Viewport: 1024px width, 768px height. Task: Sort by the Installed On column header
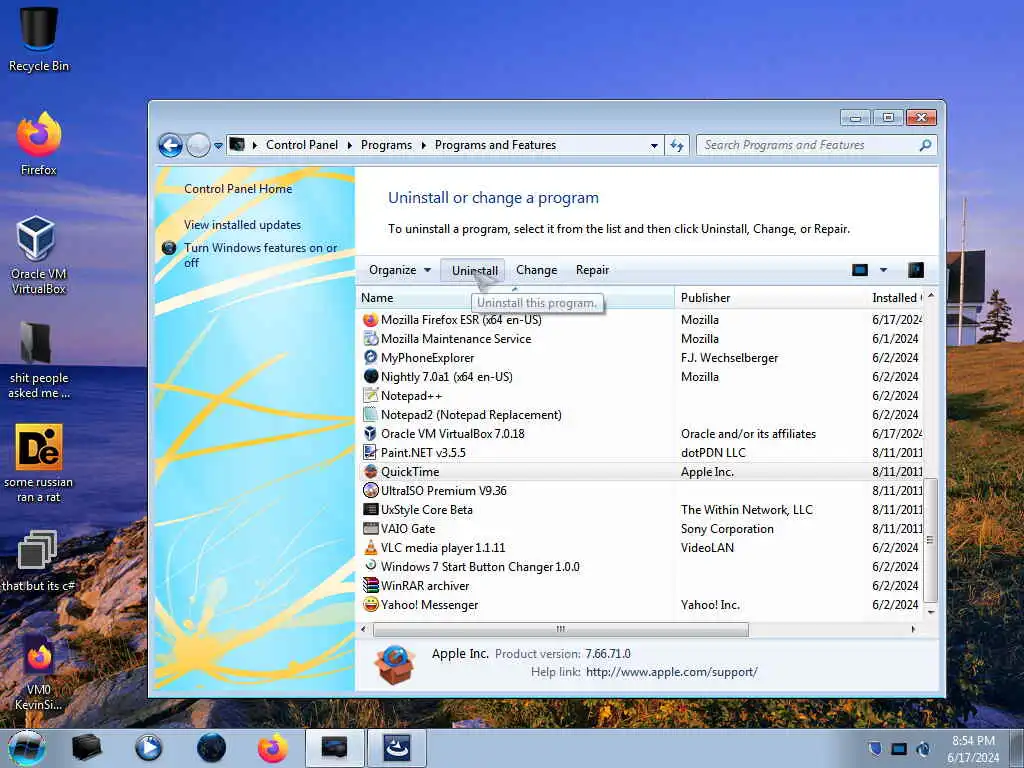click(895, 298)
